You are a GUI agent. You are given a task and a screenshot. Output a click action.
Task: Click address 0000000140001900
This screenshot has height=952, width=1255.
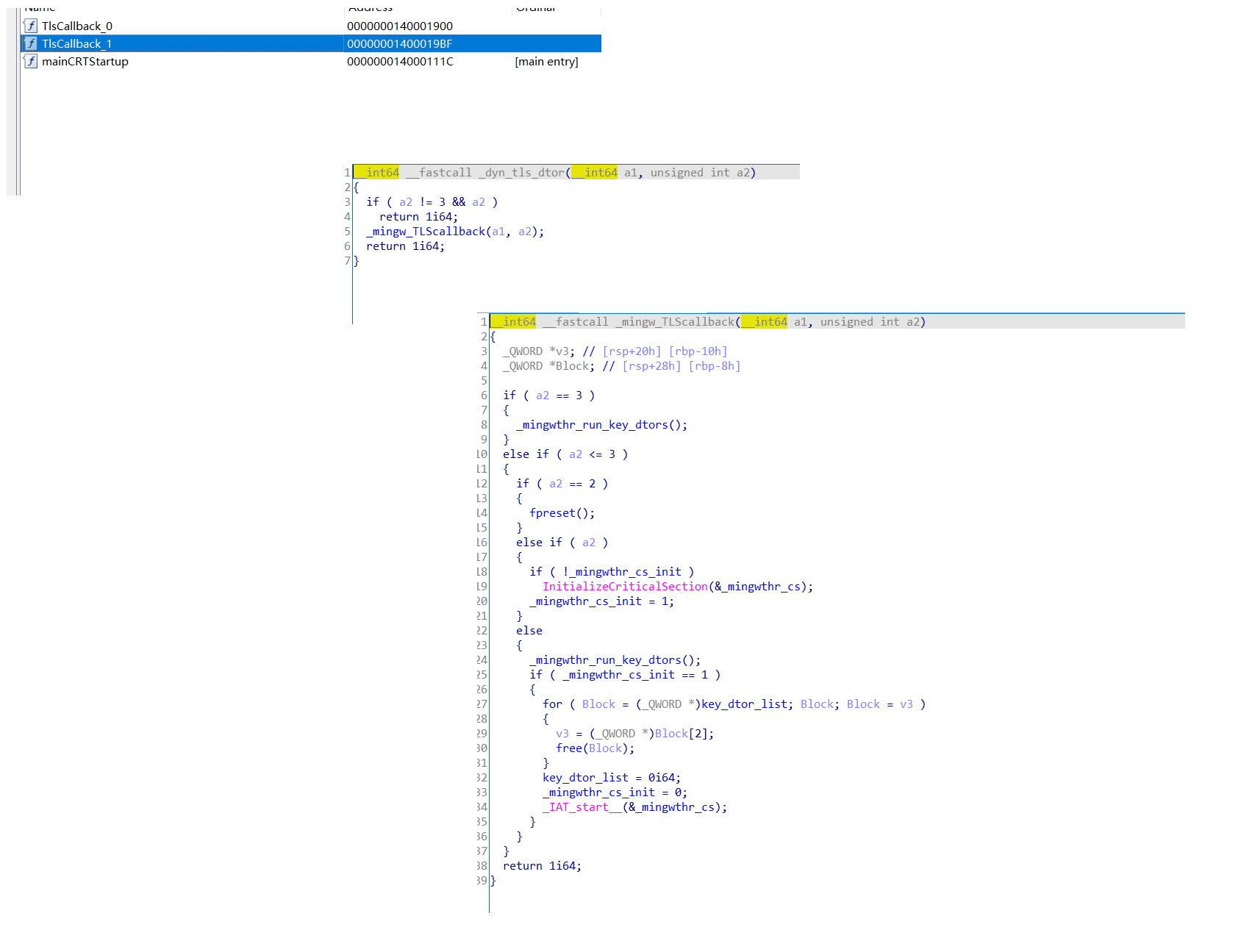point(400,26)
